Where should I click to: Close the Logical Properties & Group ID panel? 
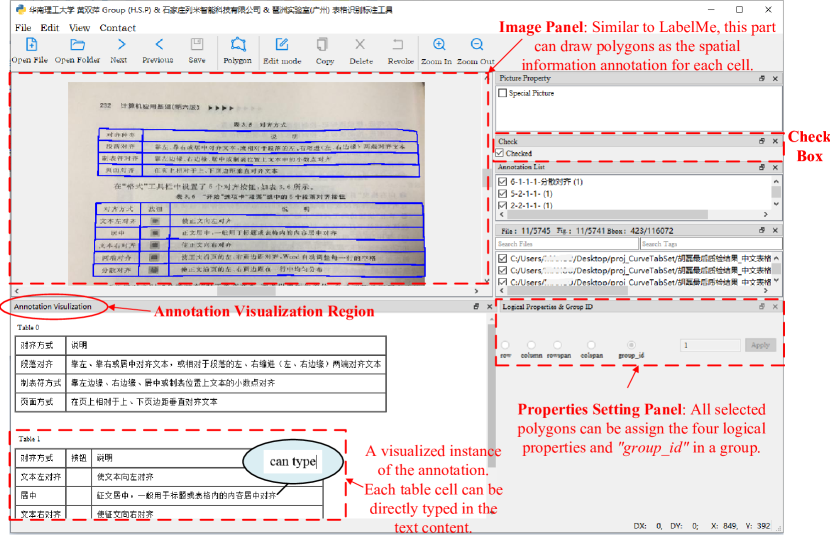pos(775,307)
